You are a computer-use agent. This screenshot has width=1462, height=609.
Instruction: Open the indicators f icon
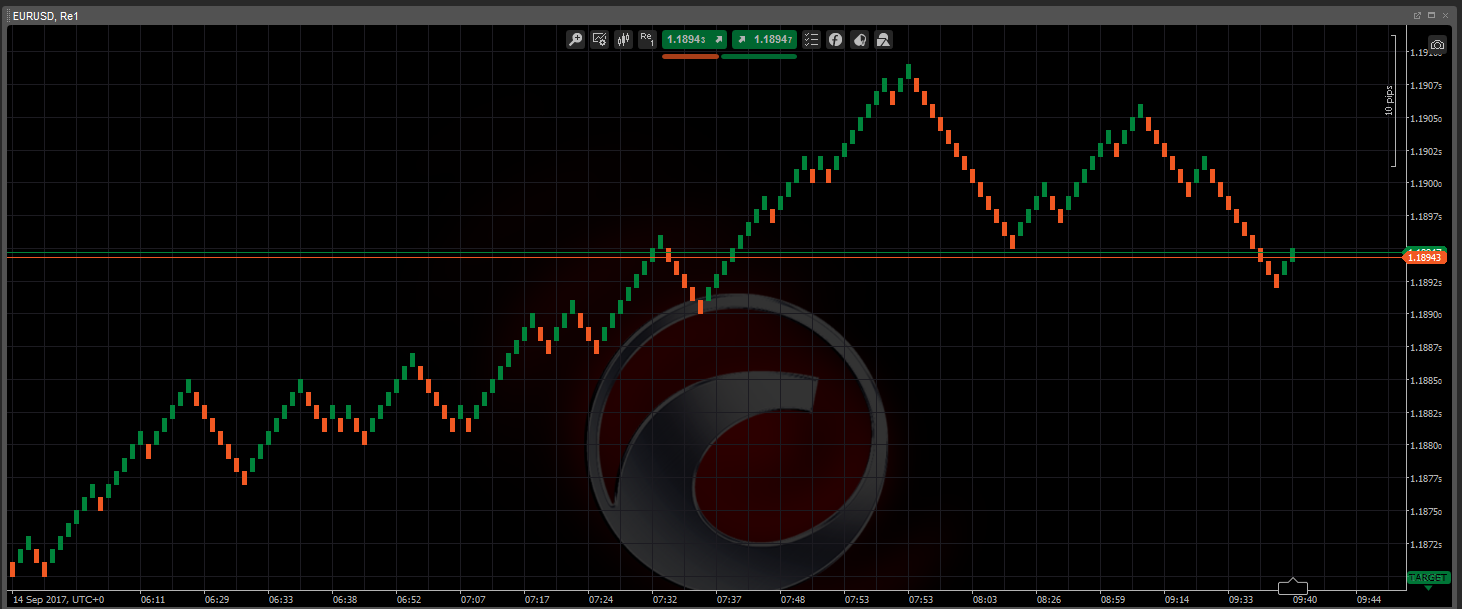pyautogui.click(x=835, y=40)
